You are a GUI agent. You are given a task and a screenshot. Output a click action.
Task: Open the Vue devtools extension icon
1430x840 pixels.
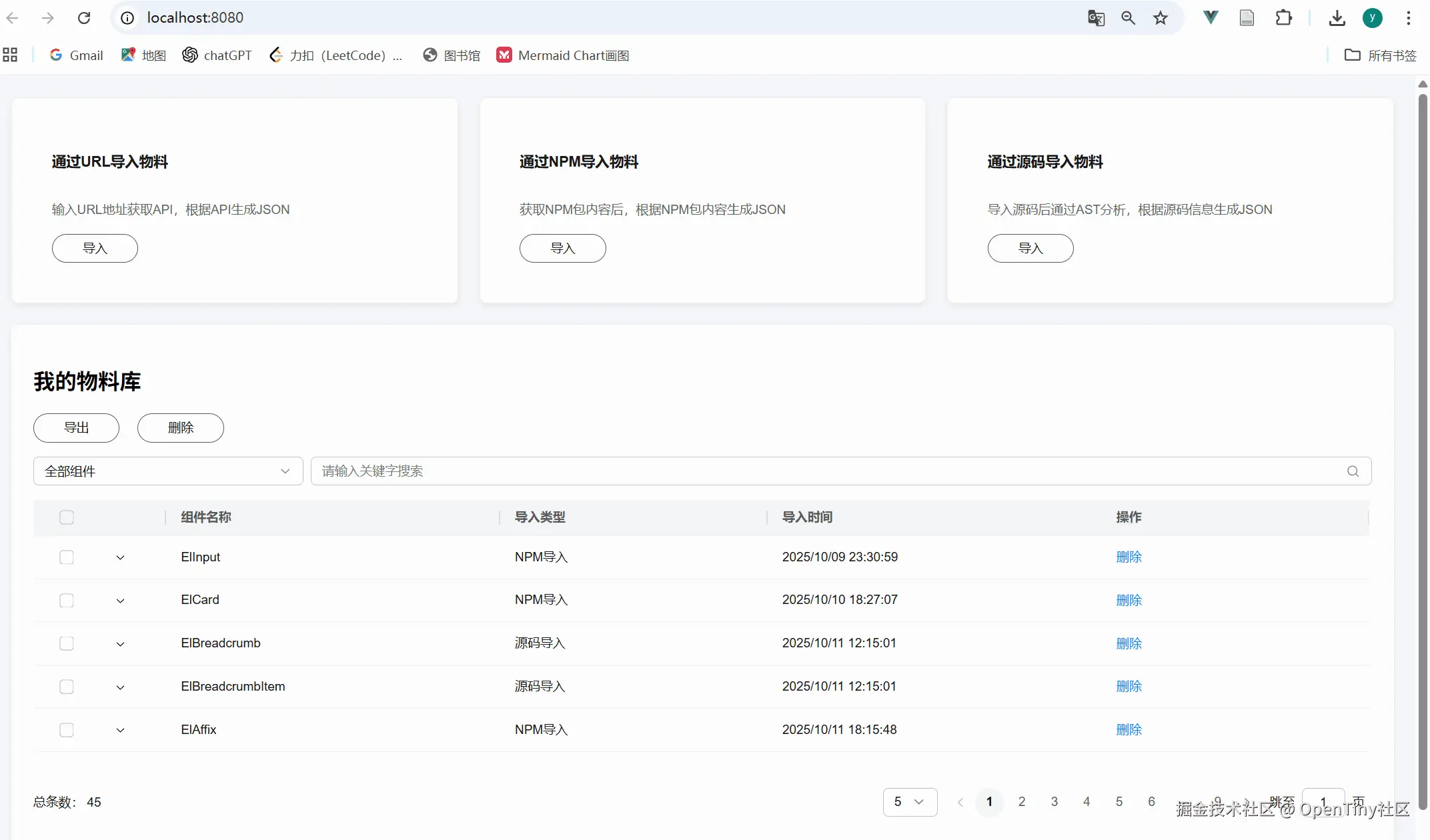tap(1211, 18)
